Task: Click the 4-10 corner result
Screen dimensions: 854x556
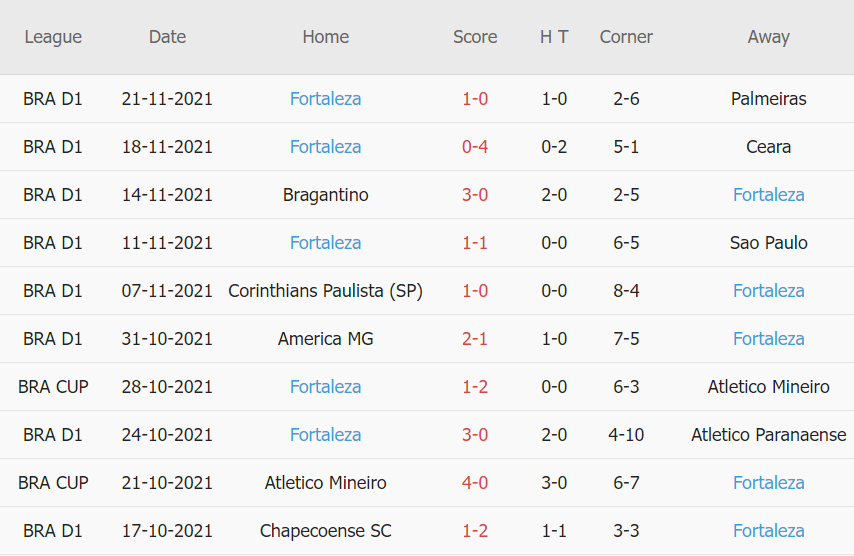Action: 626,435
